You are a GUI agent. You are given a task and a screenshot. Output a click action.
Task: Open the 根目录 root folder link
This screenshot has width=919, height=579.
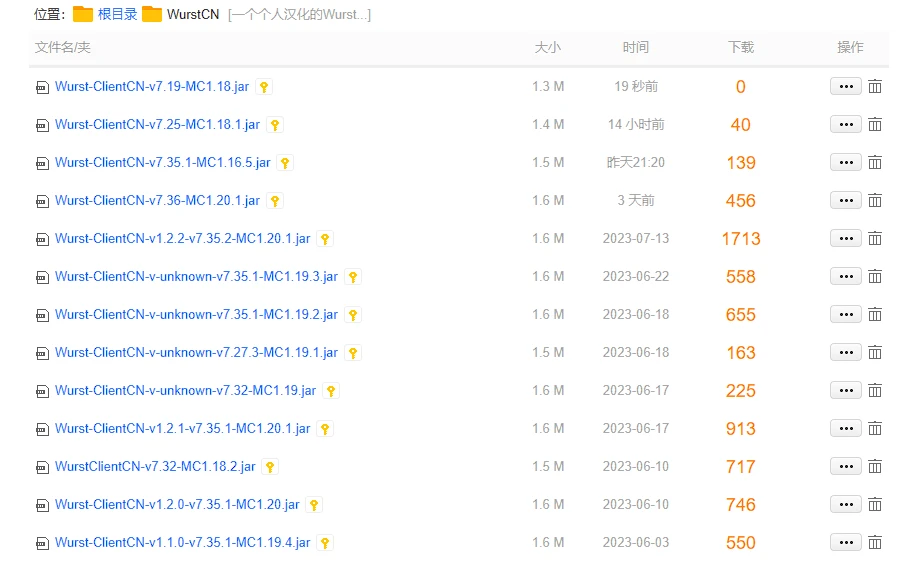pos(117,14)
